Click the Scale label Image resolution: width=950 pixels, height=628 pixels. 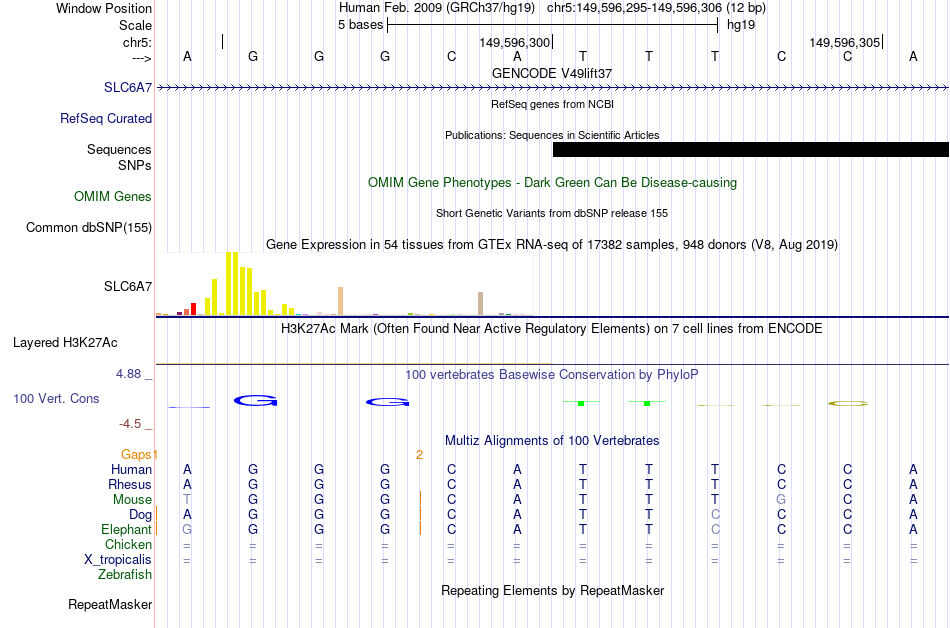click(x=136, y=25)
